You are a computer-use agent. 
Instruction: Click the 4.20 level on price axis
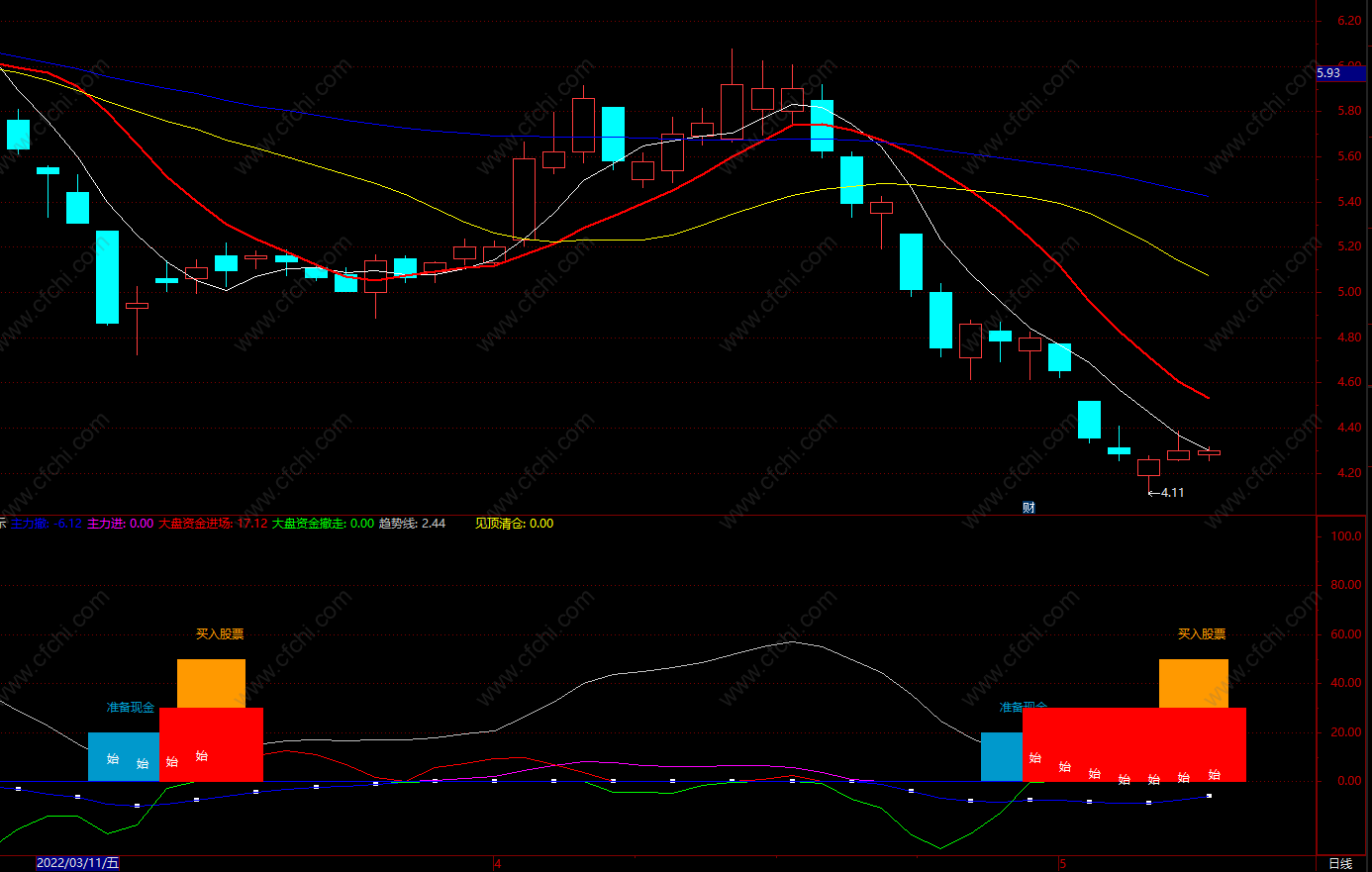click(1349, 473)
